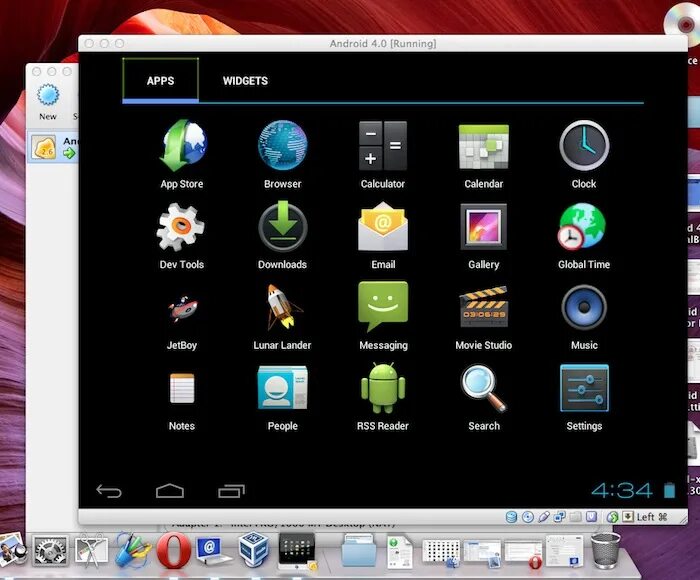Open the Messaging app
The height and width of the screenshot is (580, 700).
coord(383,316)
